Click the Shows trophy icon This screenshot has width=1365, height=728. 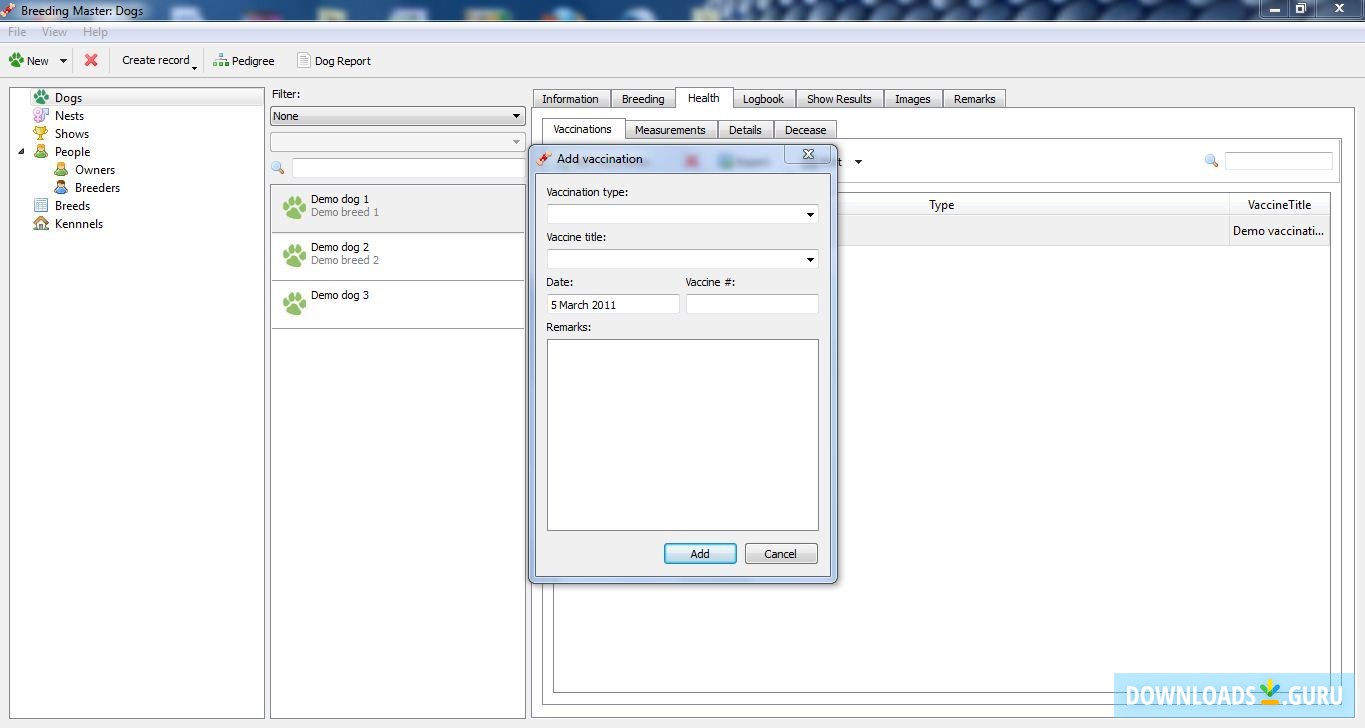click(x=41, y=133)
